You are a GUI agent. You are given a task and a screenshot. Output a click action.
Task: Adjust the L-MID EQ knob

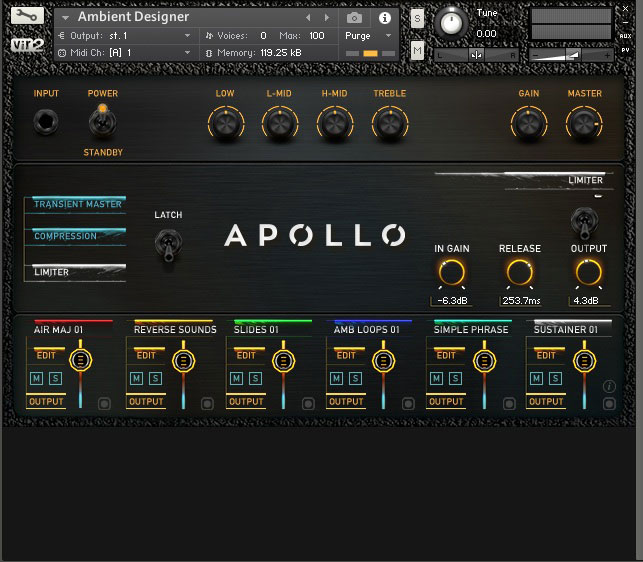tap(280, 124)
